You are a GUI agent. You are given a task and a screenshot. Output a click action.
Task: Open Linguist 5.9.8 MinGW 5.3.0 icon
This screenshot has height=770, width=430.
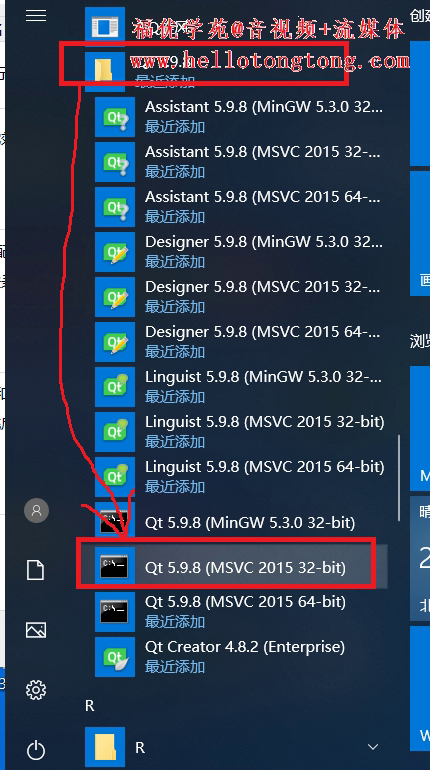(x=114, y=387)
